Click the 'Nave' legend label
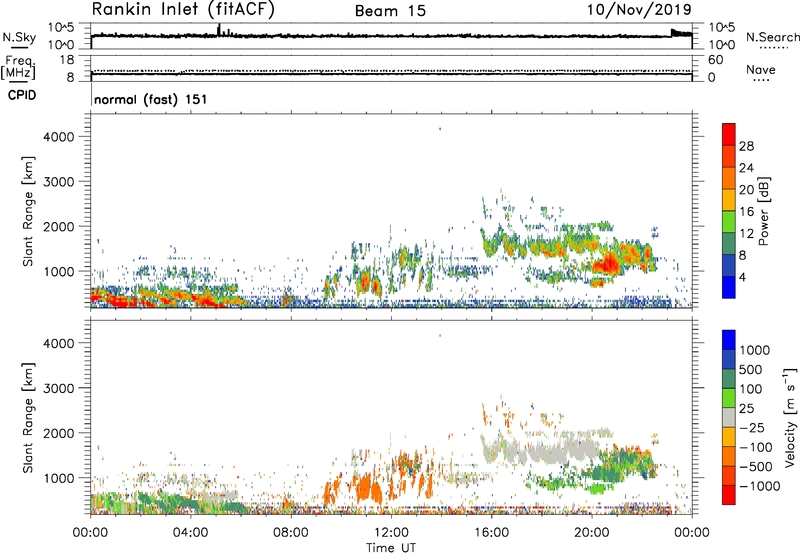 point(761,70)
